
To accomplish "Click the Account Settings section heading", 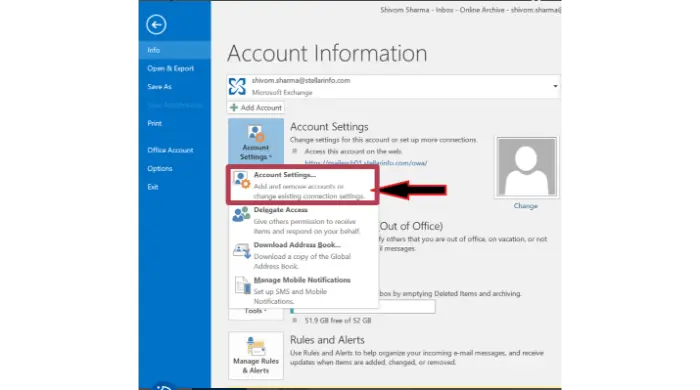I will coord(329,127).
